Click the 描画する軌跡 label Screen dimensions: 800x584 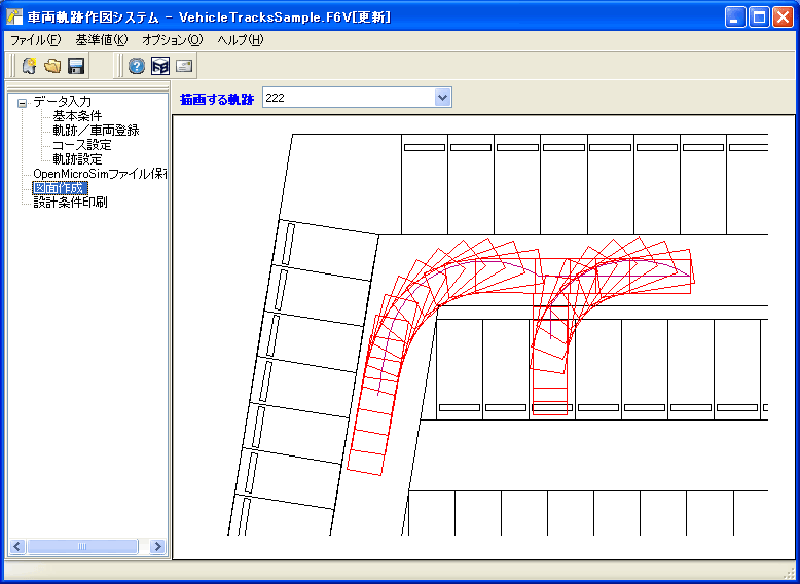point(217,99)
